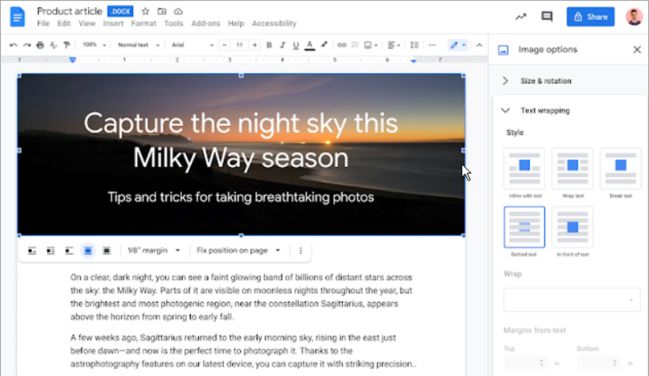Undo the last action
Image resolution: width=649 pixels, height=376 pixels.
click(x=13, y=45)
